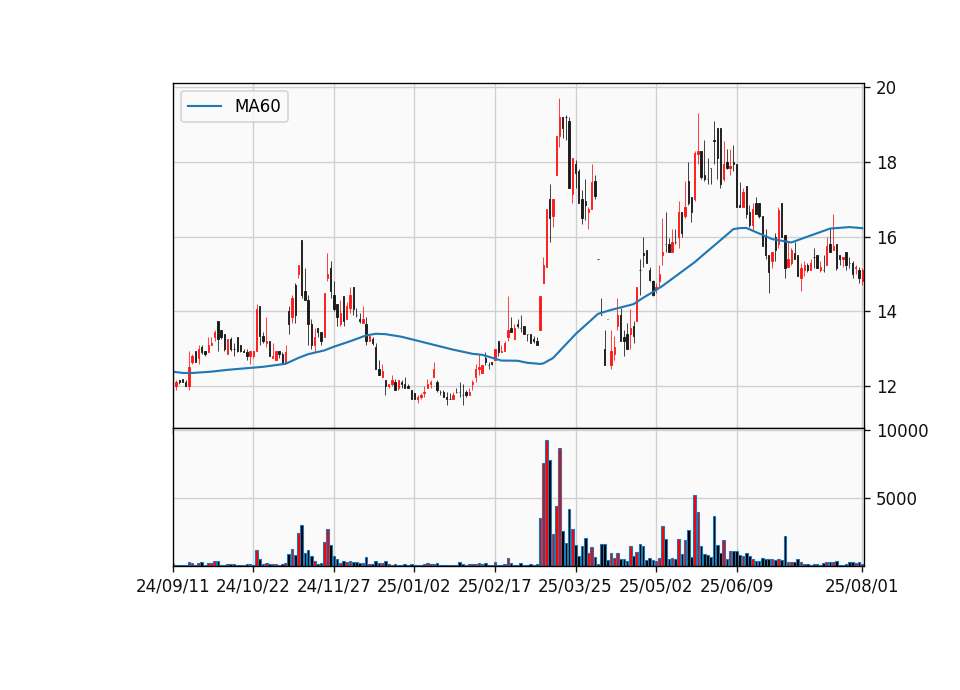Click the blue MA60 legend line sample
The width and height of the screenshot is (960, 690).
click(x=204, y=107)
